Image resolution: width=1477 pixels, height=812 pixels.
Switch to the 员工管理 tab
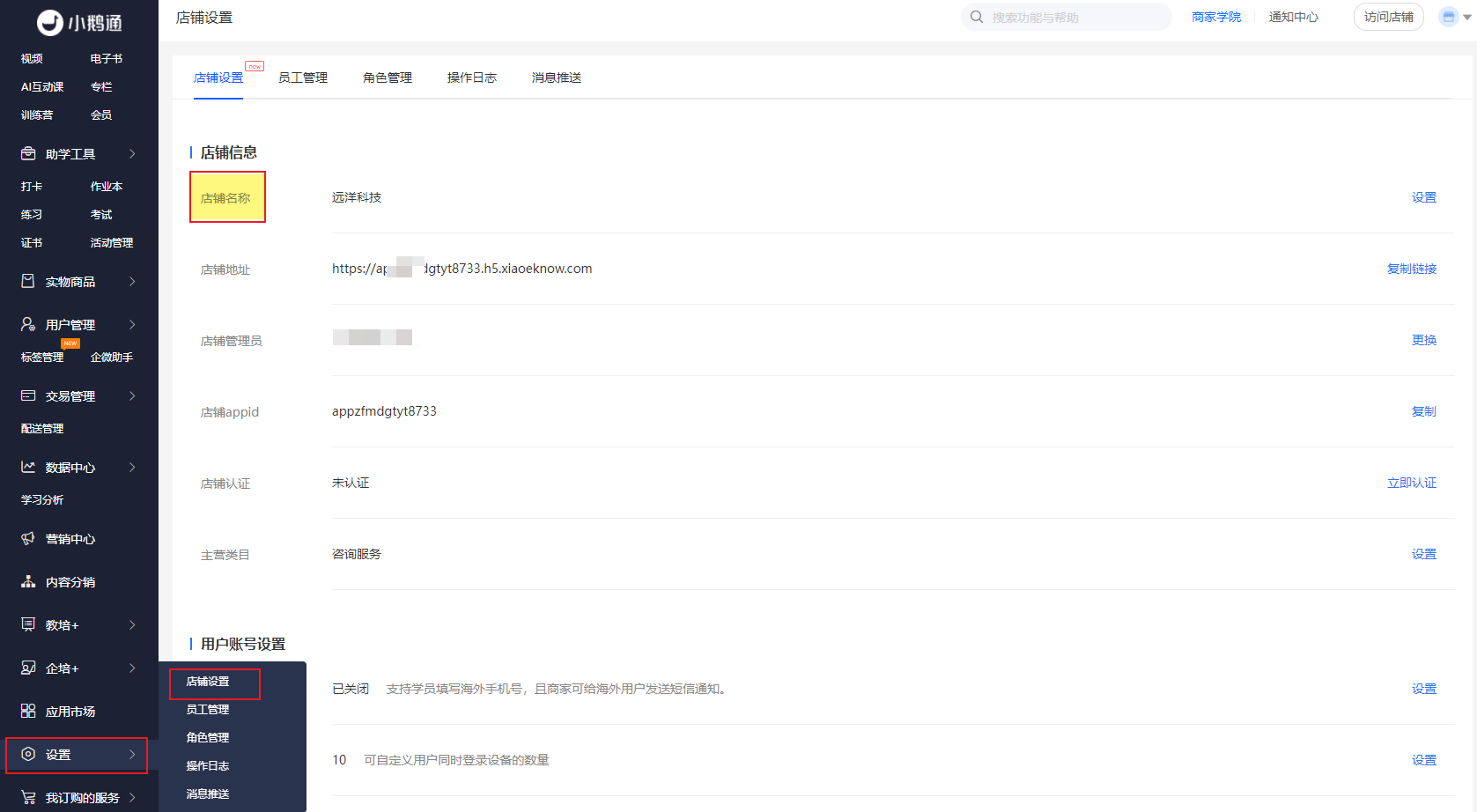[x=303, y=78]
